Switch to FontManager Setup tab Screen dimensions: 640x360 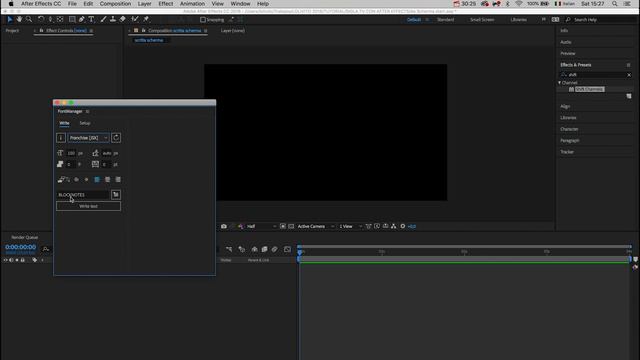85,123
